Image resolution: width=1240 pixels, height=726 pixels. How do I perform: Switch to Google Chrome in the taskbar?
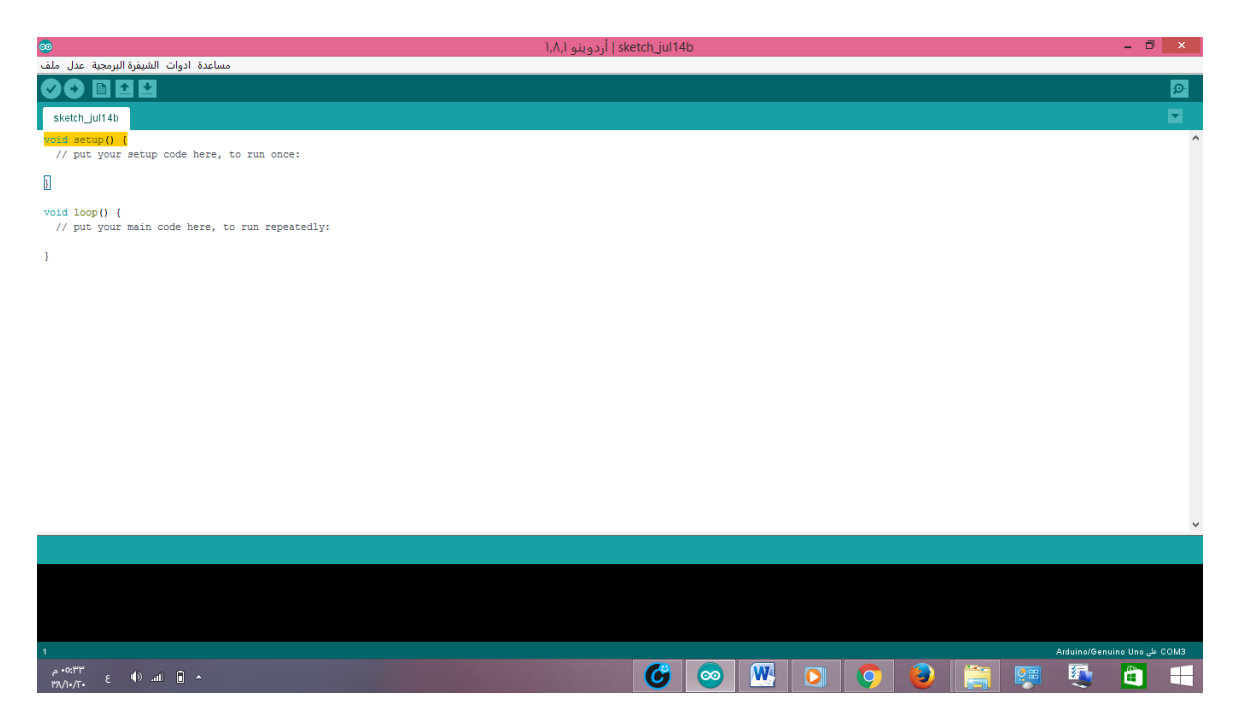click(x=869, y=677)
